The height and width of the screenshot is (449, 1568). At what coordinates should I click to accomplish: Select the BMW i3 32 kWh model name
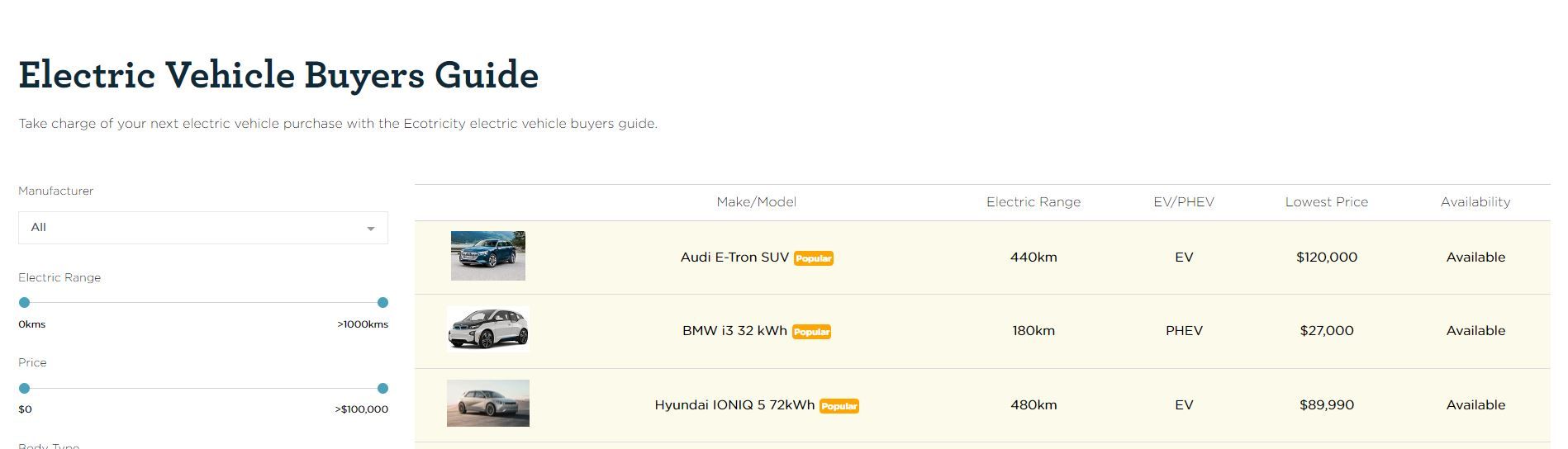click(734, 331)
